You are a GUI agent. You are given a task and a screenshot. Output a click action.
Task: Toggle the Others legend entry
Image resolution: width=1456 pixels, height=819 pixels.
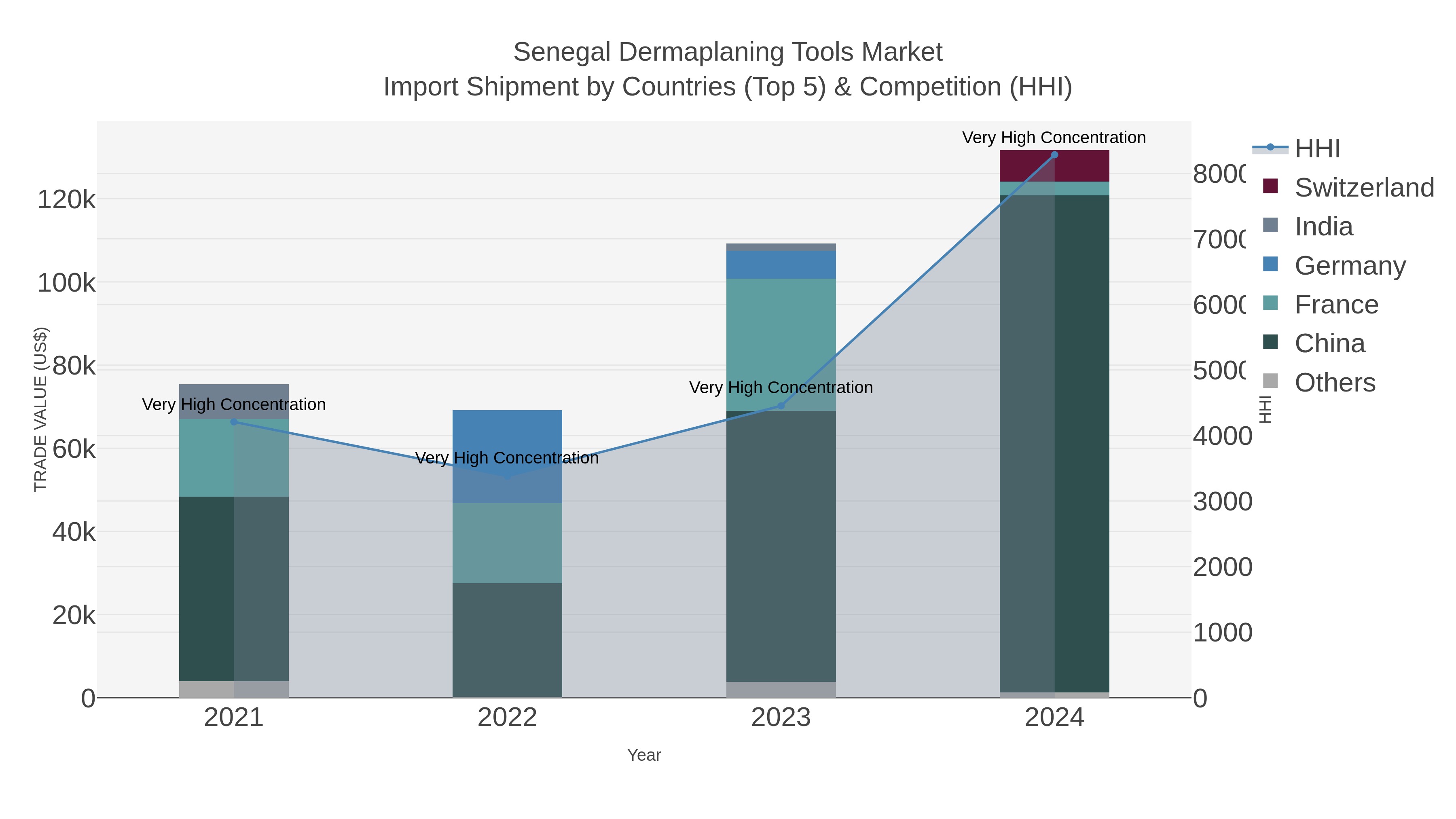coord(1318,382)
